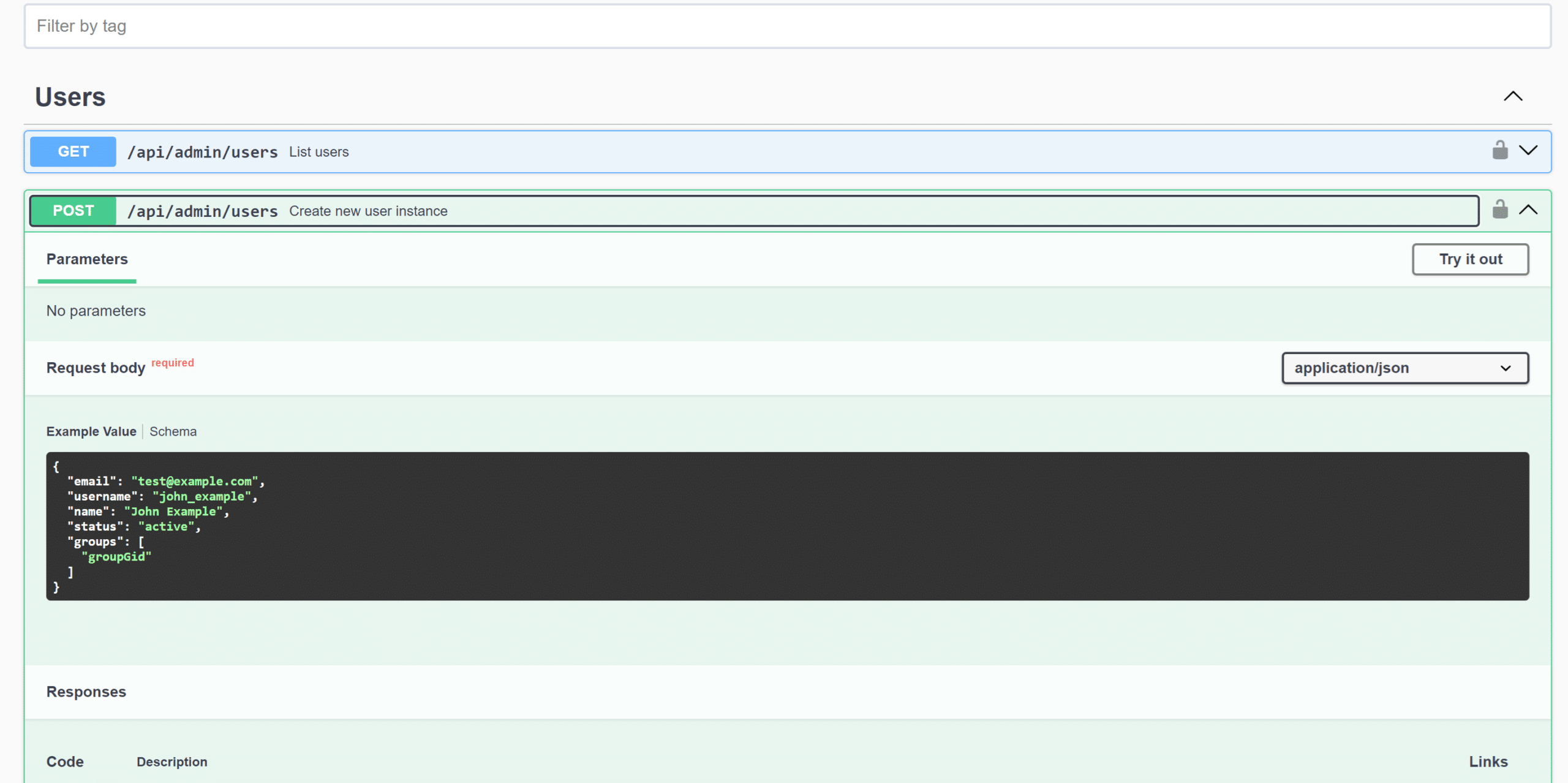Click inside the example JSON code block

[787, 526]
